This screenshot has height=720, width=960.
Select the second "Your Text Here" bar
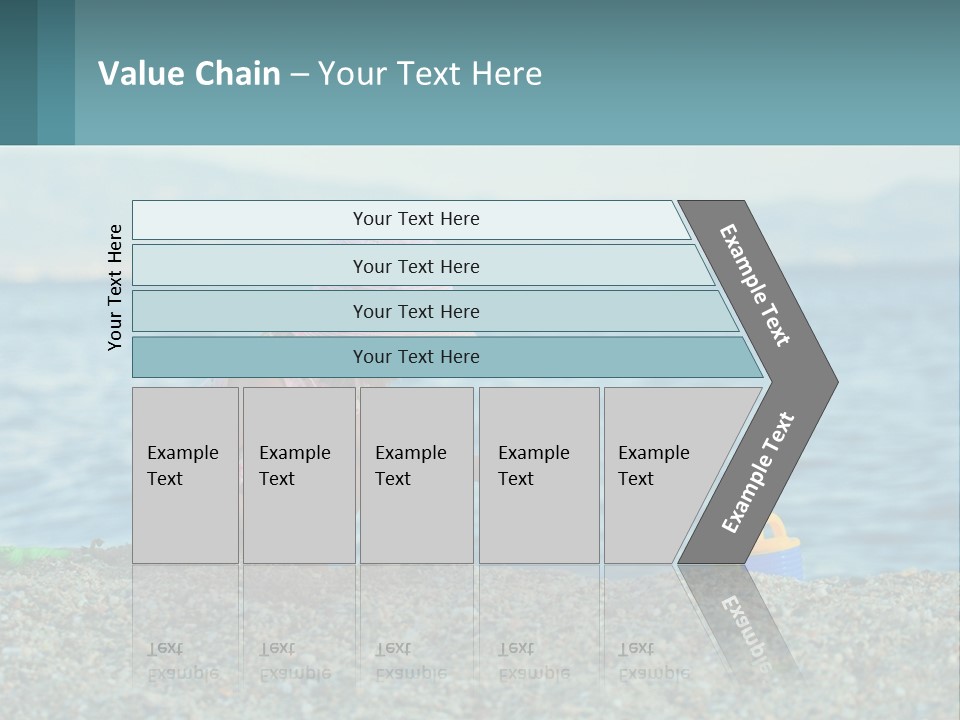415,266
